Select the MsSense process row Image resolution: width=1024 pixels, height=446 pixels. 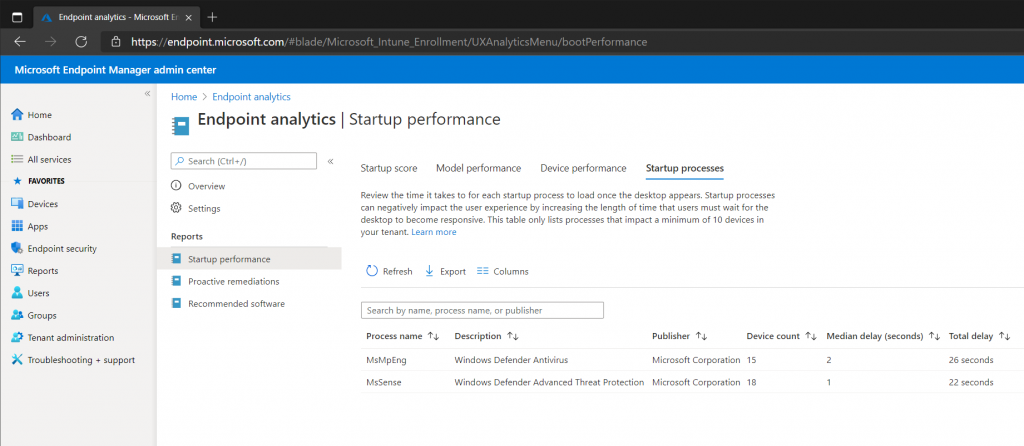coord(692,382)
